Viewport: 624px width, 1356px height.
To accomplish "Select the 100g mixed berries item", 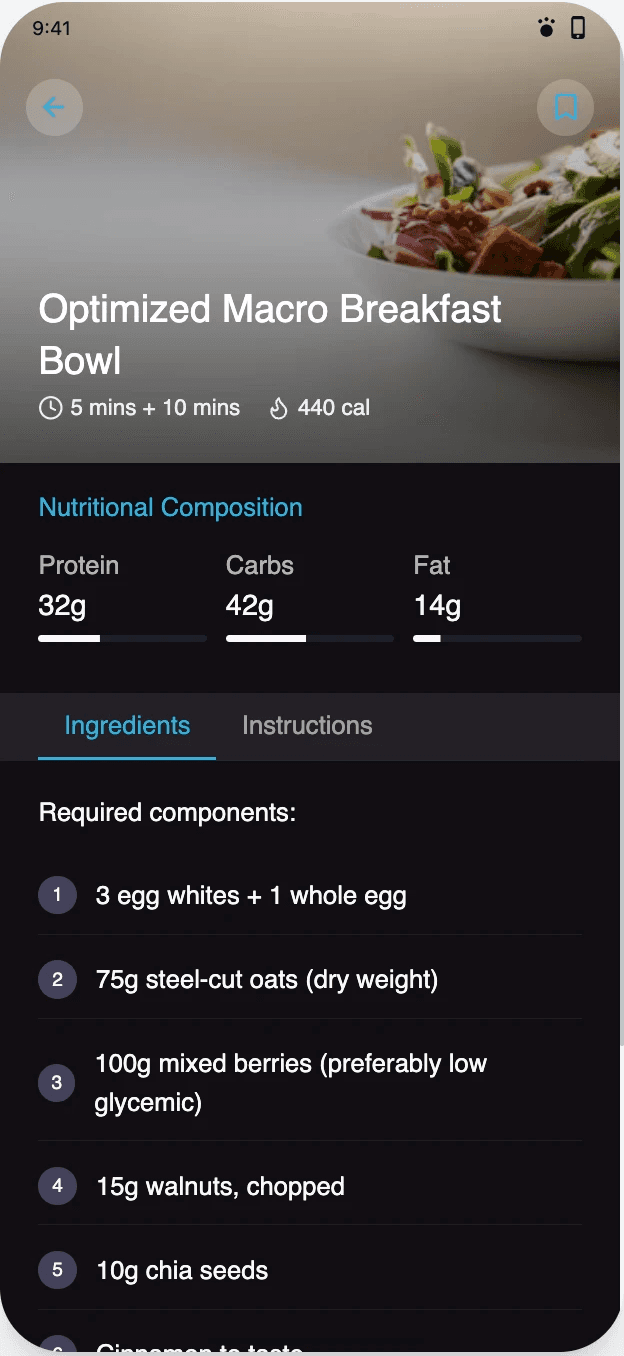I will (x=310, y=1082).
